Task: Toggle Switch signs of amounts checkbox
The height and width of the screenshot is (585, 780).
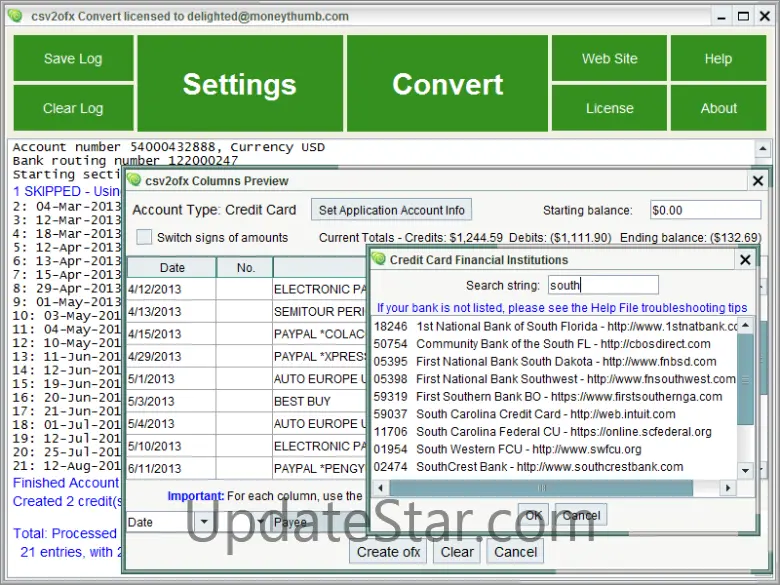Action: tap(144, 237)
